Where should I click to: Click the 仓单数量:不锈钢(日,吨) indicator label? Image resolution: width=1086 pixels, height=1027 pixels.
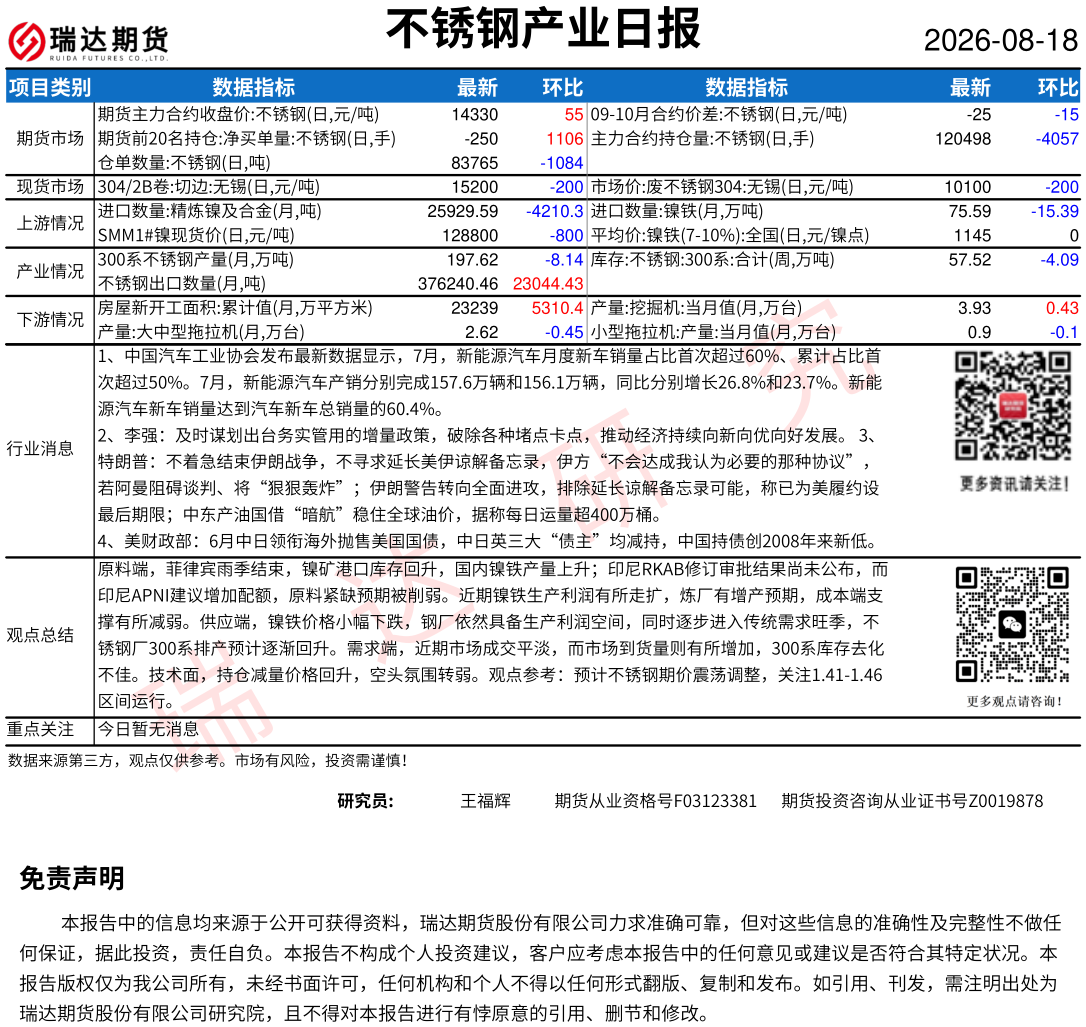[x=184, y=163]
